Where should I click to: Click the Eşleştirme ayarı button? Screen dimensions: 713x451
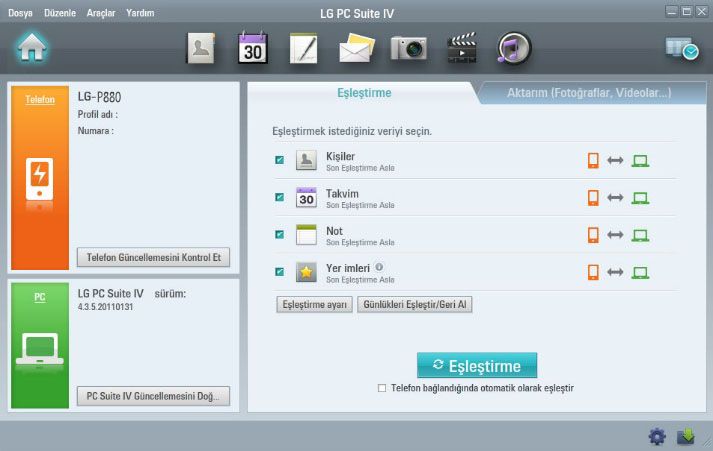[313, 304]
